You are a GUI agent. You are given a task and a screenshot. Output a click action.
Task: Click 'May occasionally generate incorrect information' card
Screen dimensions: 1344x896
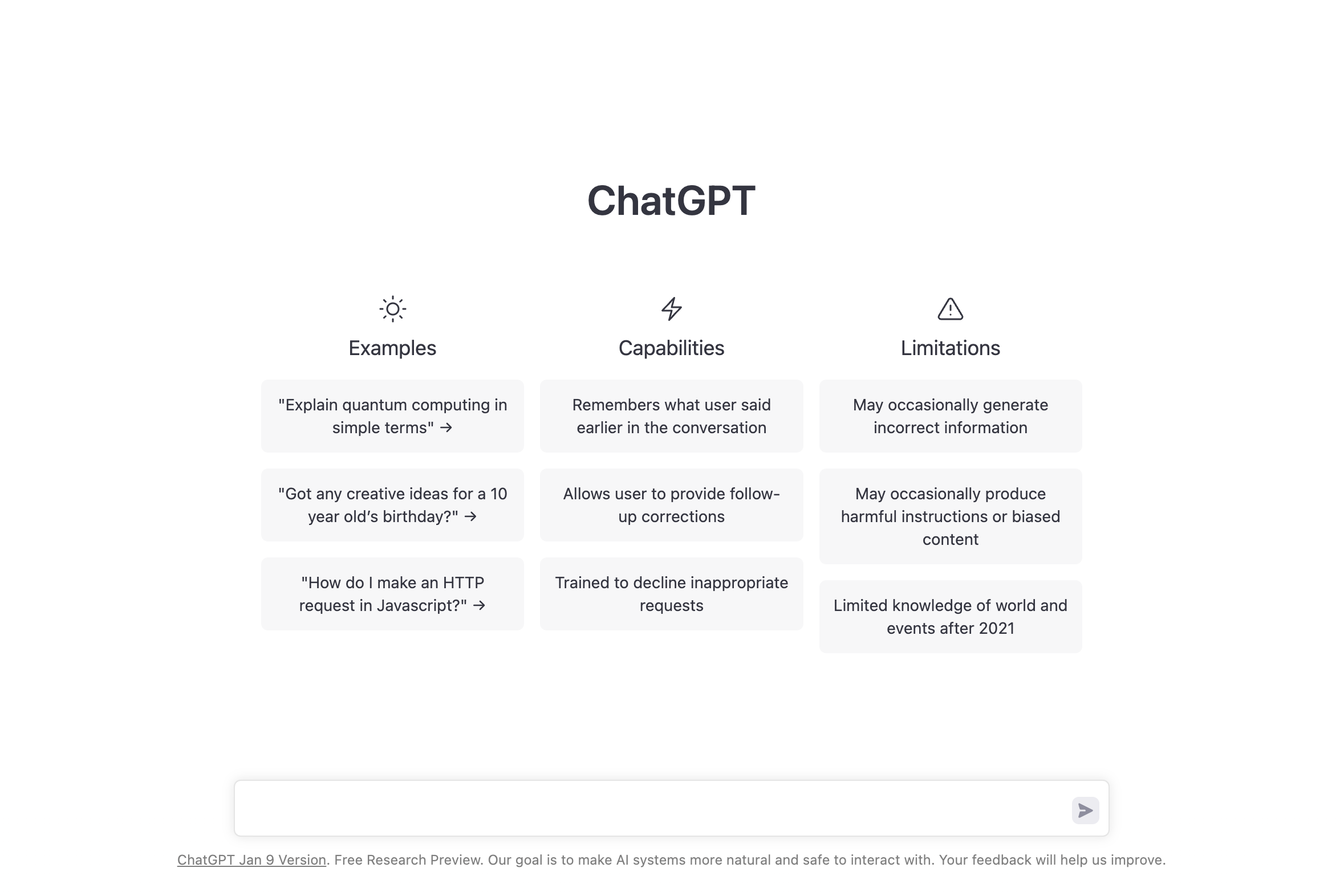click(950, 415)
